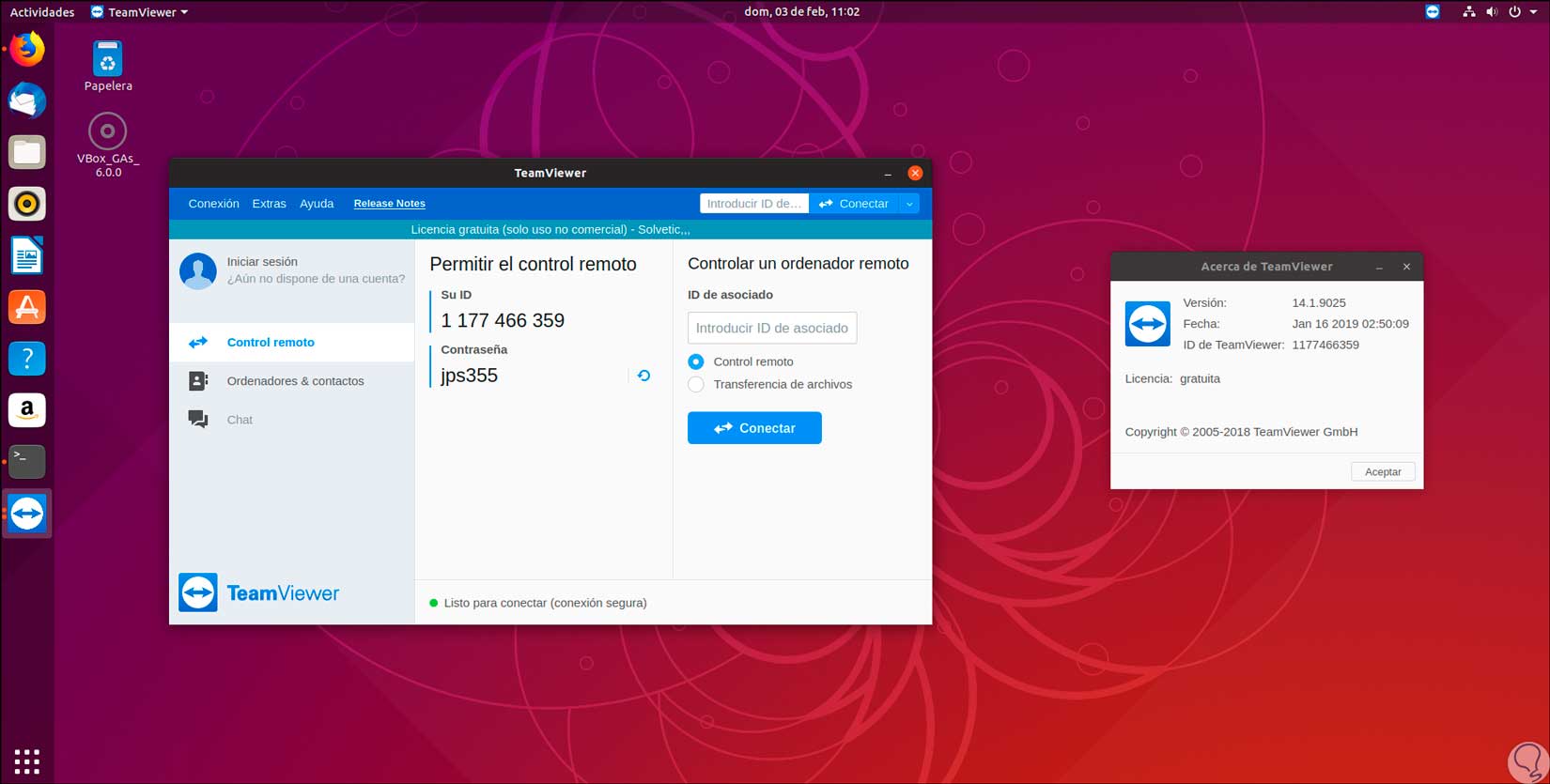Open the Extras menu
Image resolution: width=1550 pixels, height=784 pixels.
(x=269, y=204)
